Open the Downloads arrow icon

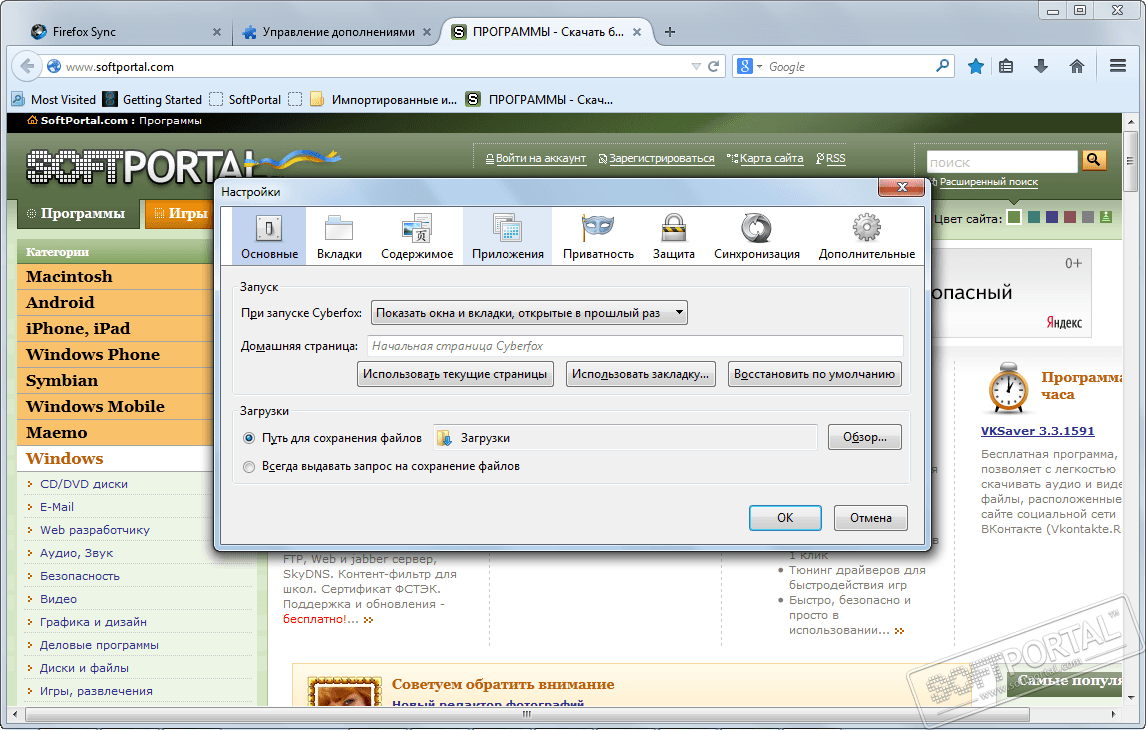coord(1041,66)
